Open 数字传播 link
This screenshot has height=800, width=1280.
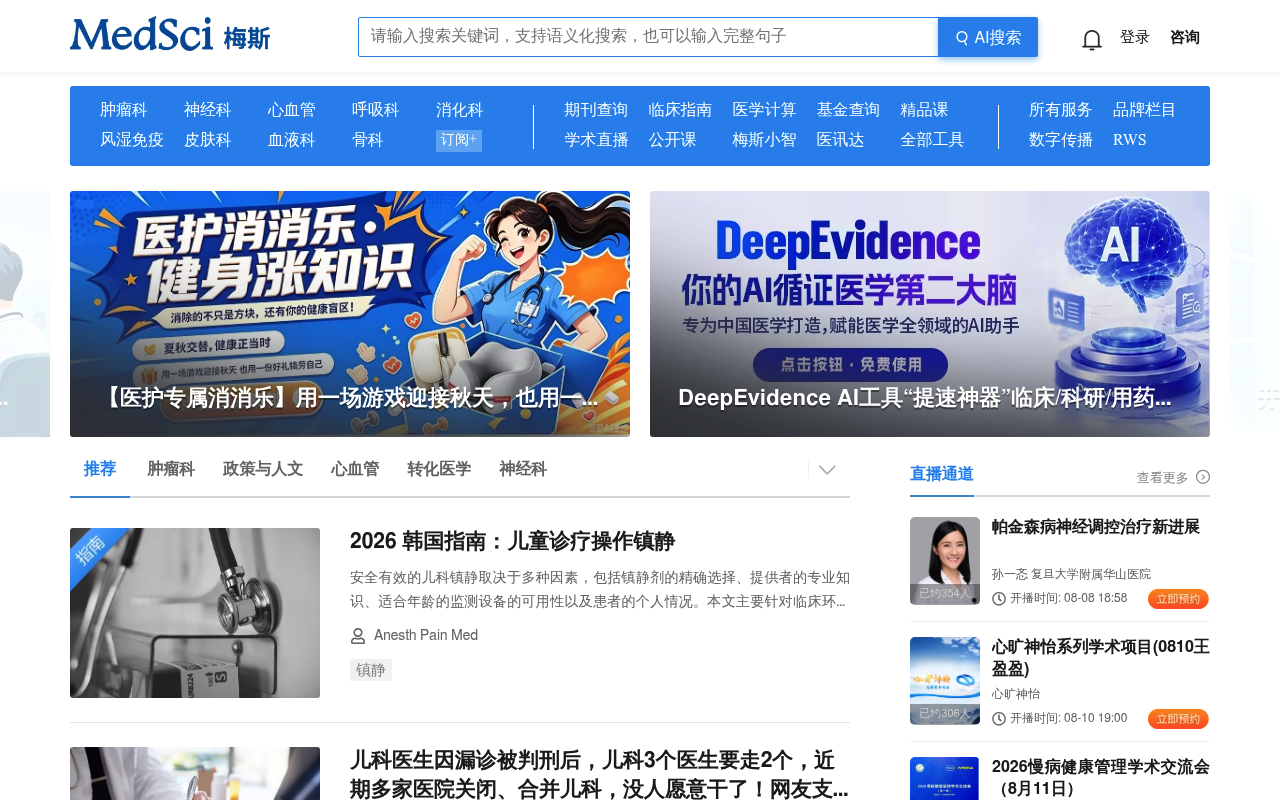click(x=1061, y=140)
